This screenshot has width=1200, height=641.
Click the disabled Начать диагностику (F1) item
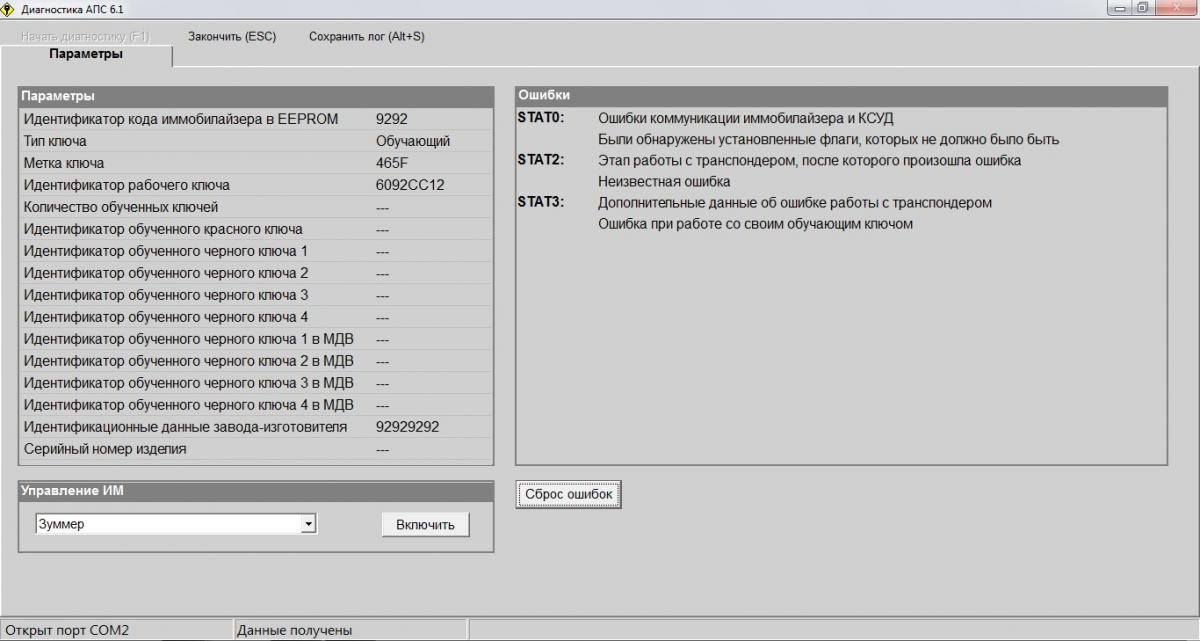pos(85,36)
